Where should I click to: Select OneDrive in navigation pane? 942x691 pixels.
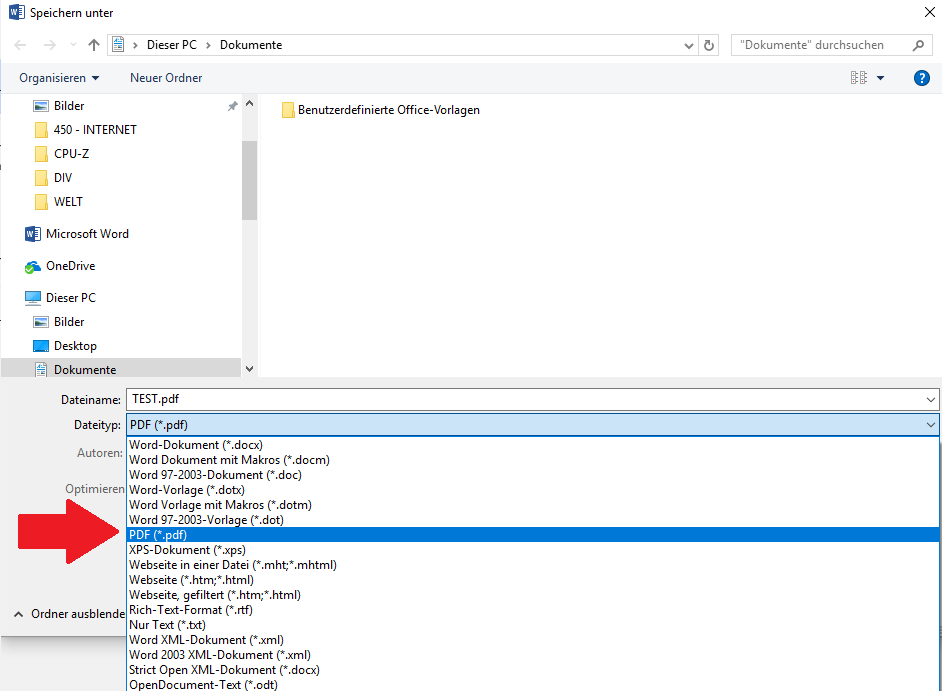[x=60, y=266]
